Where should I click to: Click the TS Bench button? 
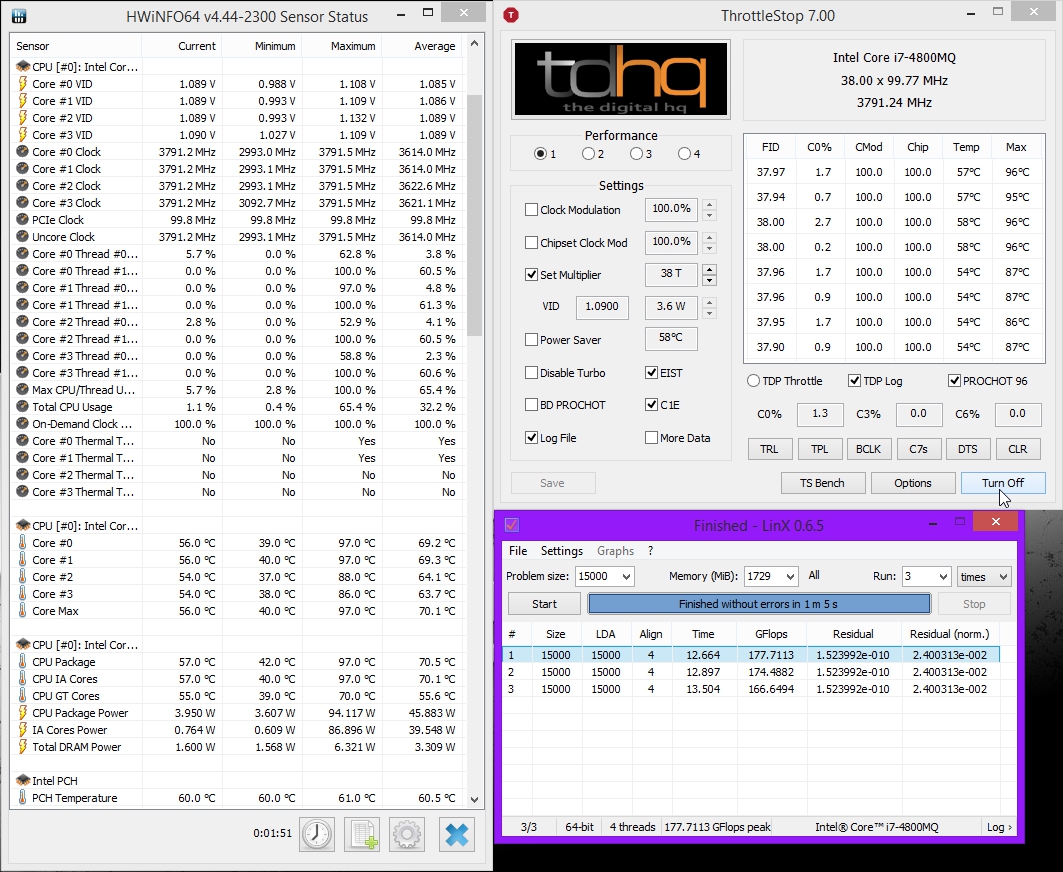(x=822, y=483)
